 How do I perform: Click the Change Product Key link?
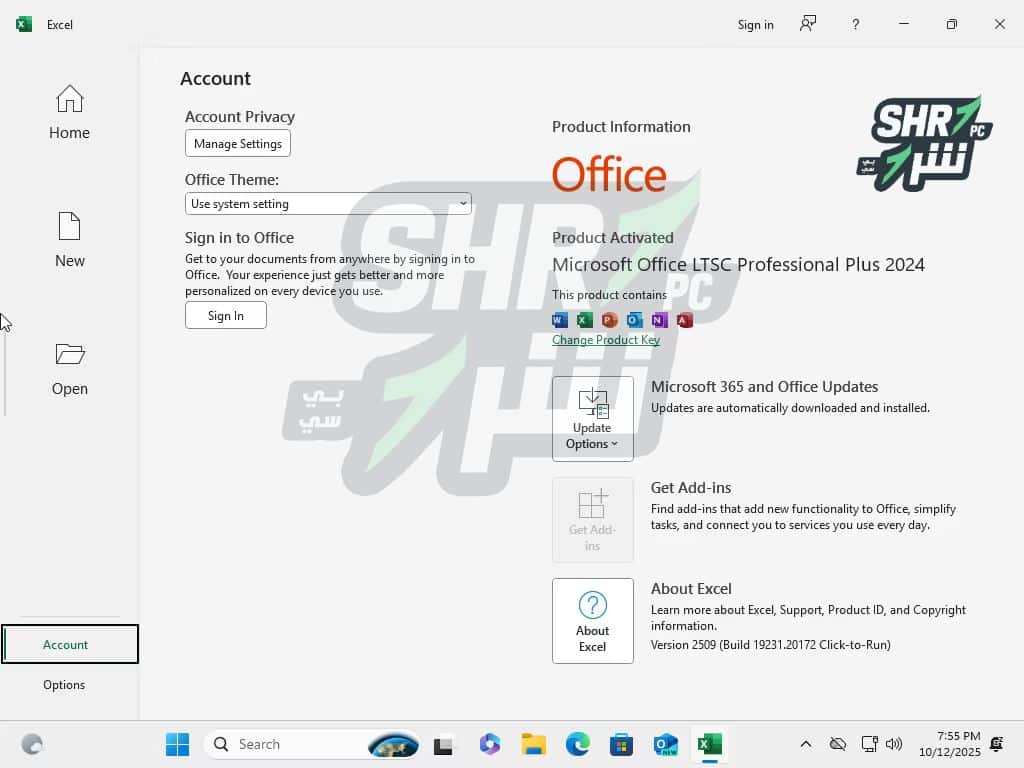tap(606, 340)
